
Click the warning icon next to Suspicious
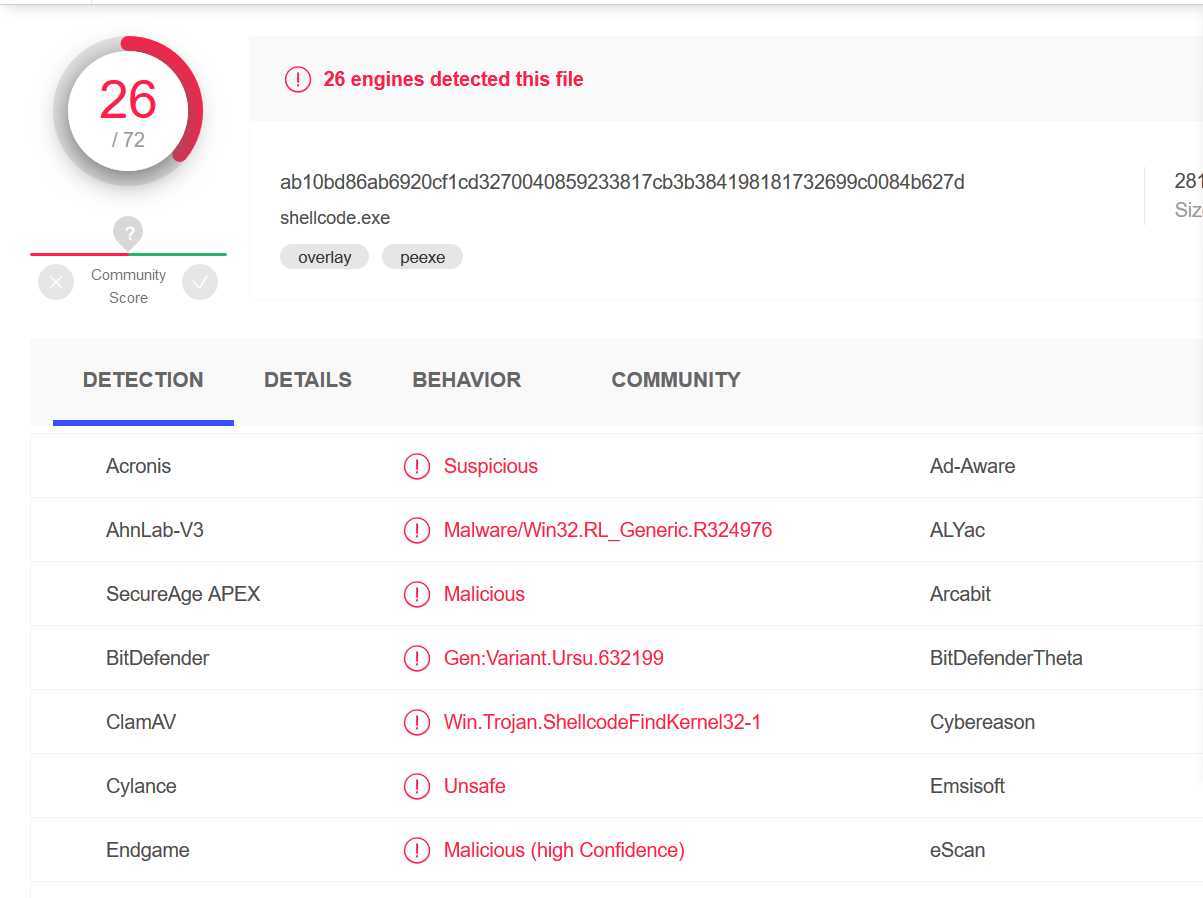click(x=416, y=466)
